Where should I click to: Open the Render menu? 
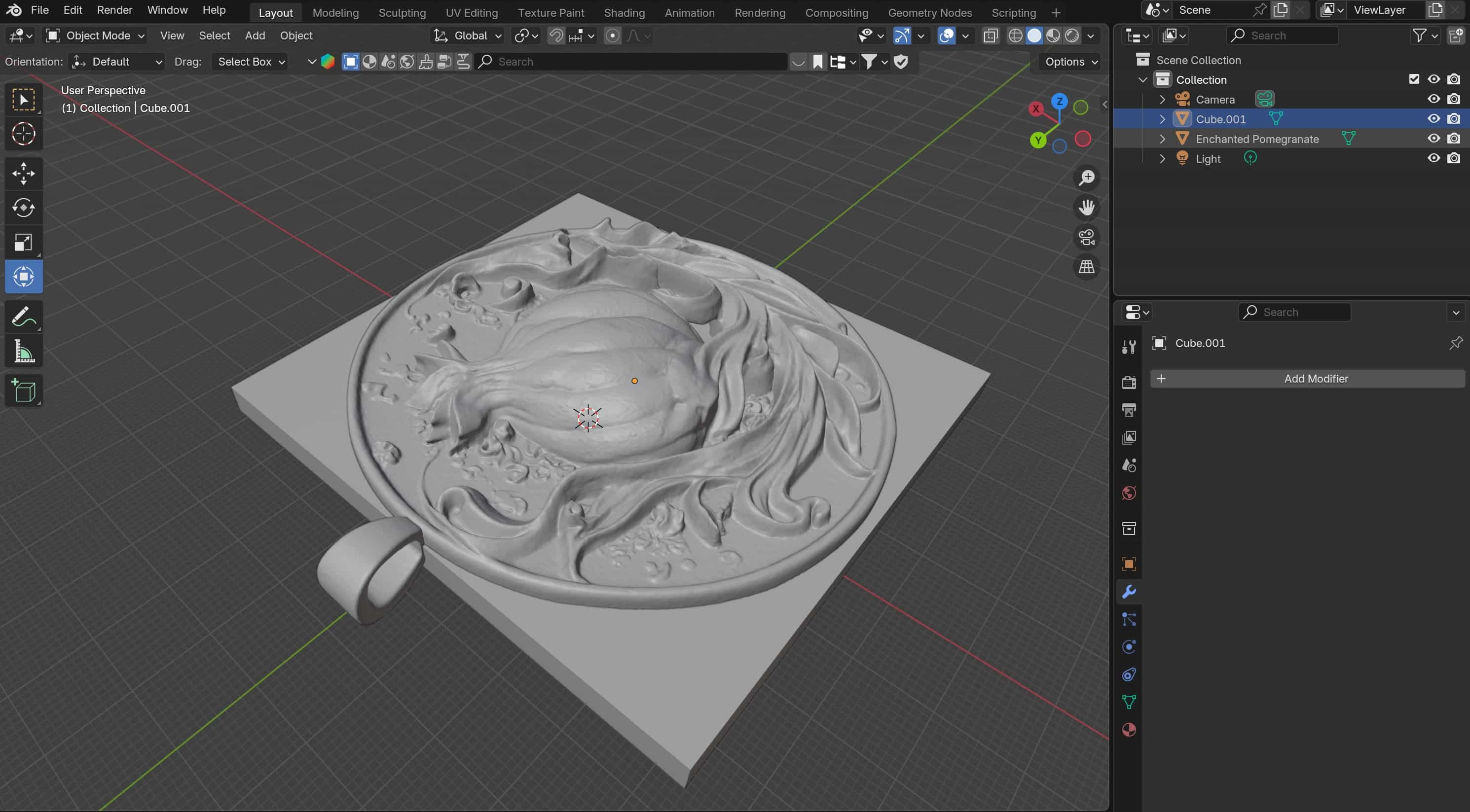(114, 10)
